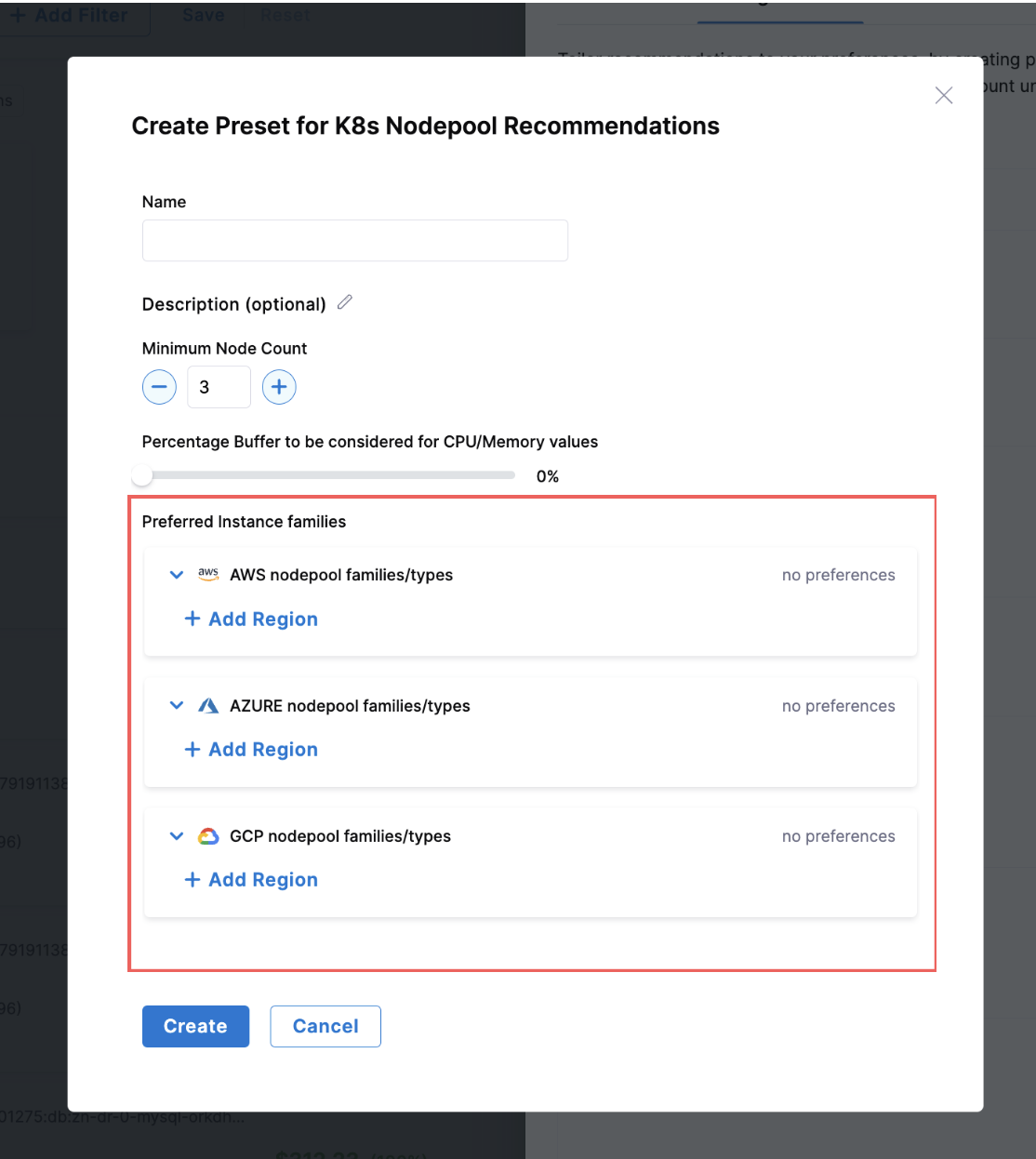1036x1159 pixels.
Task: Increase the minimum node count
Action: pos(279,387)
